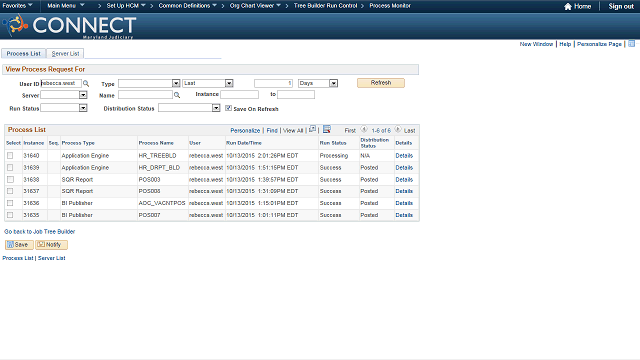The height and width of the screenshot is (360, 640).
Task: Click Go back to Job Tree Builder
Action: tap(40, 231)
